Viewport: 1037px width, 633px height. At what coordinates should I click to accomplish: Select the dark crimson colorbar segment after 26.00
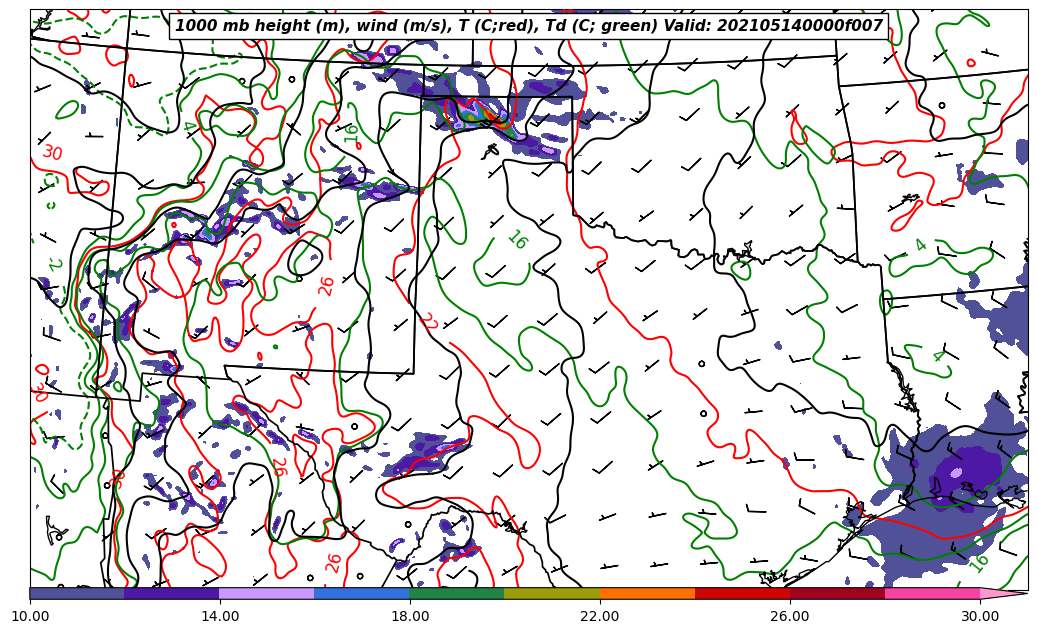(x=837, y=593)
